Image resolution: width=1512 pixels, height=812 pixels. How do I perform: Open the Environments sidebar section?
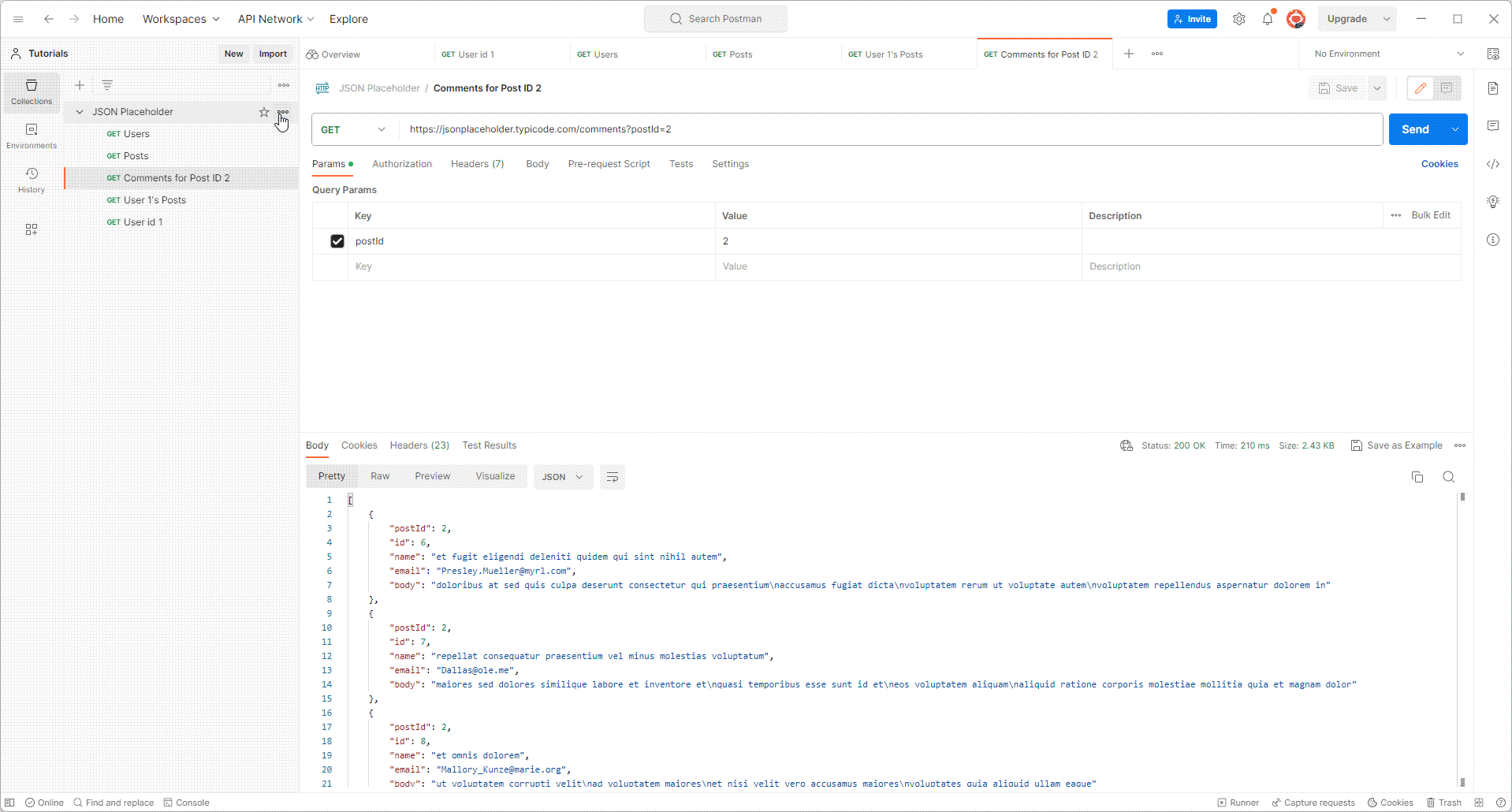coord(32,136)
